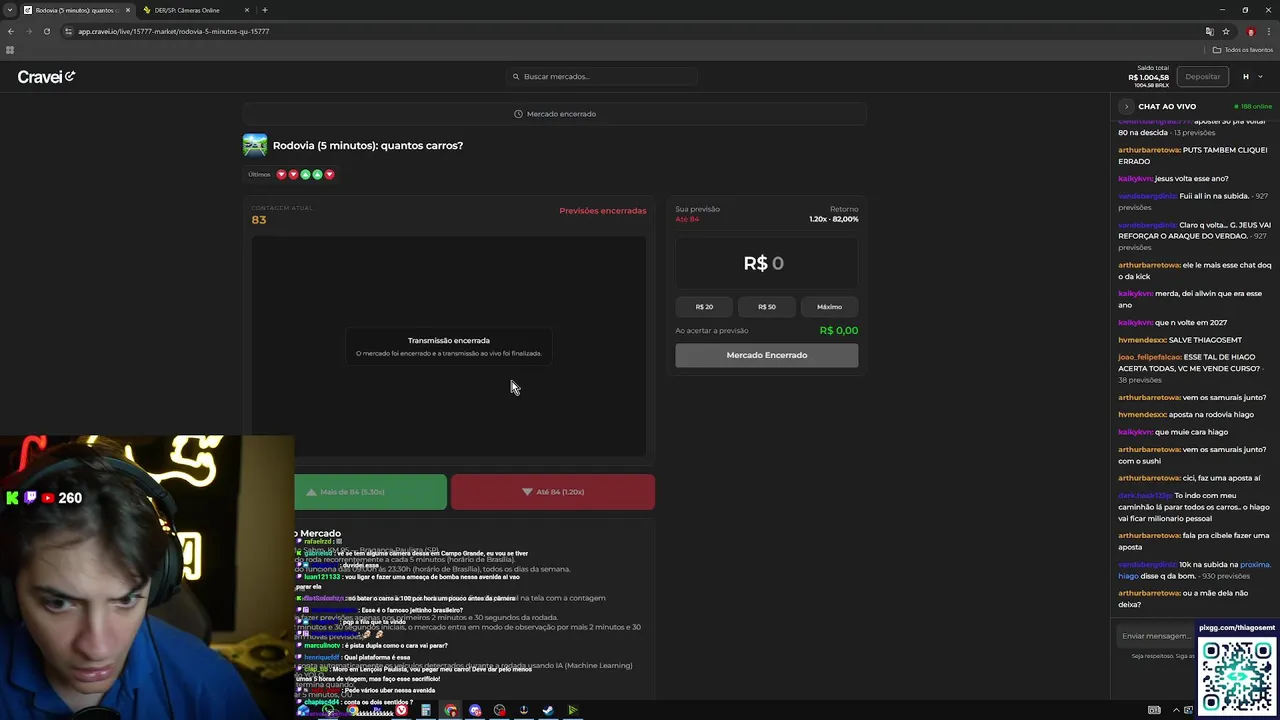The height and width of the screenshot is (720, 1280).
Task: Open a new browser tab
Action: (x=264, y=10)
